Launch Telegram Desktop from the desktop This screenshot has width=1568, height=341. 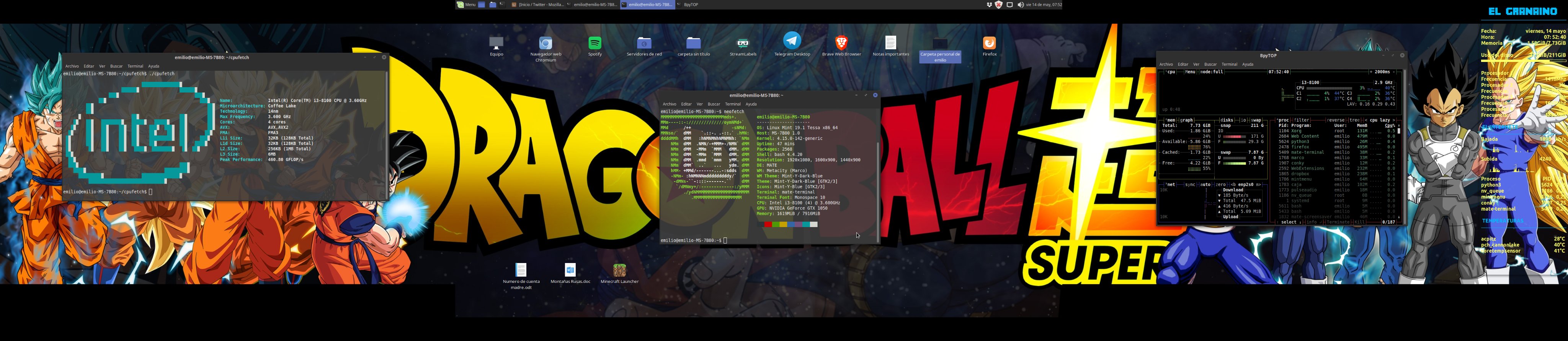[791, 42]
